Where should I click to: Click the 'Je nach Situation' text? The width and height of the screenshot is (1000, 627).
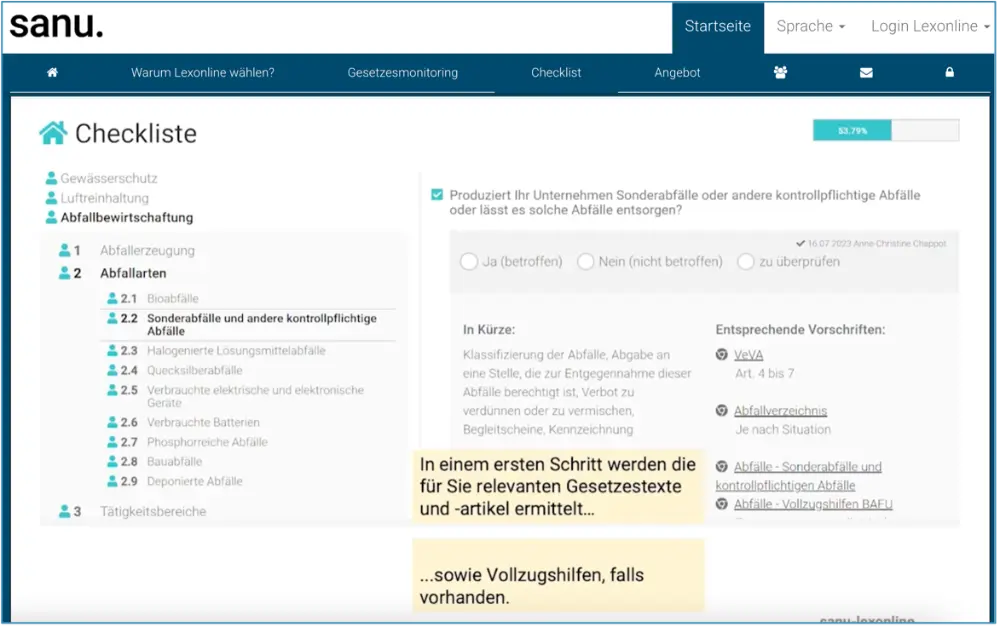[783, 429]
